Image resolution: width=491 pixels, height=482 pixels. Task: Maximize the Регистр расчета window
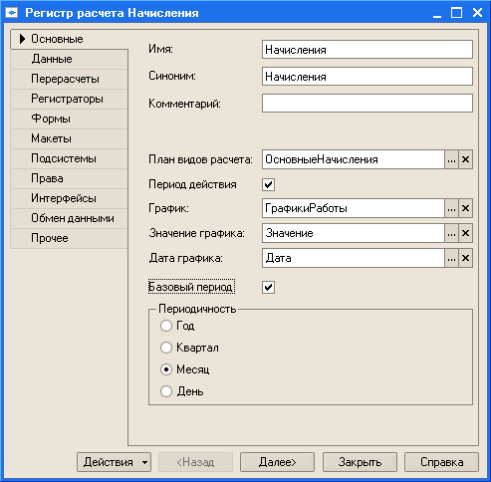click(456, 13)
